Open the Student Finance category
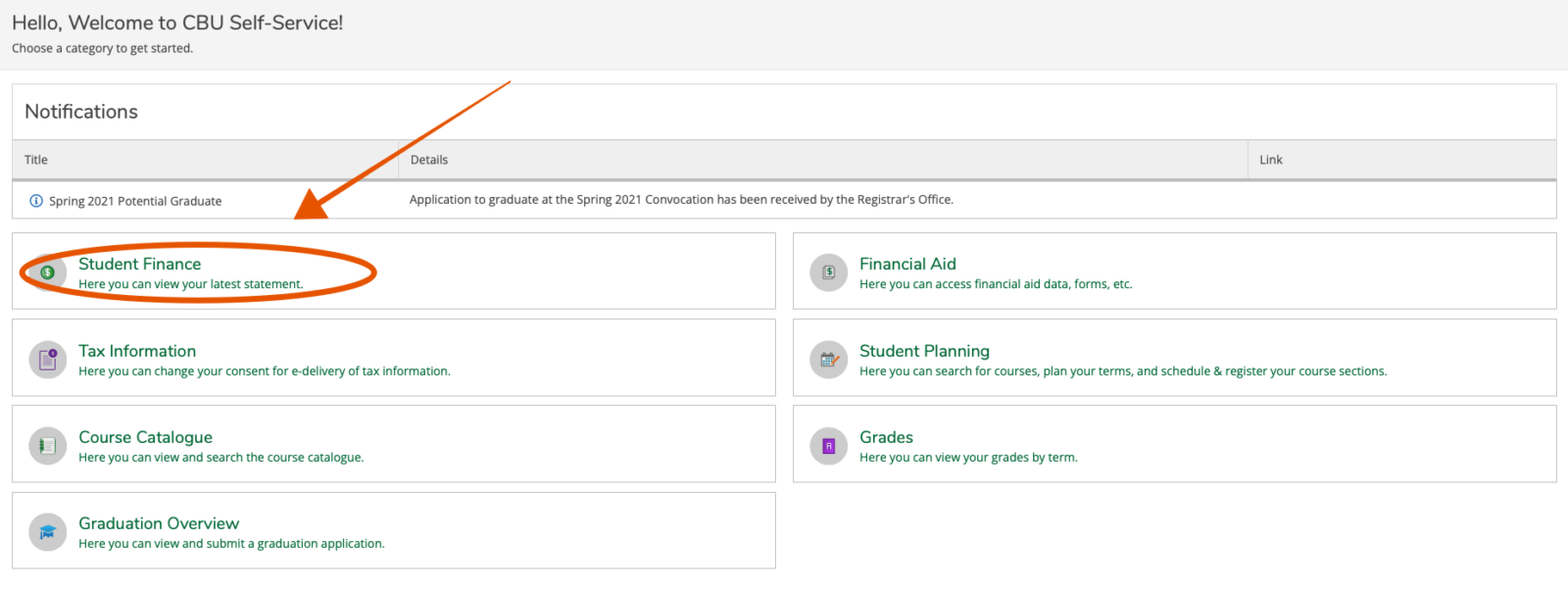 click(139, 264)
